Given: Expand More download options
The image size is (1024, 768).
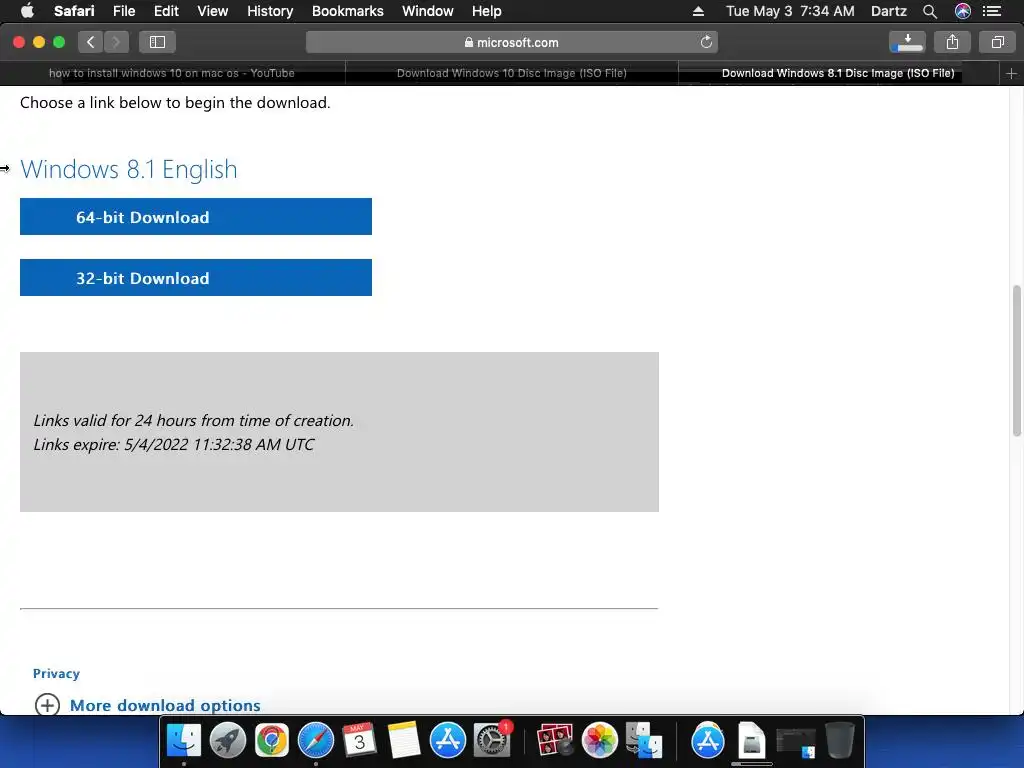Looking at the screenshot, I should [x=165, y=705].
